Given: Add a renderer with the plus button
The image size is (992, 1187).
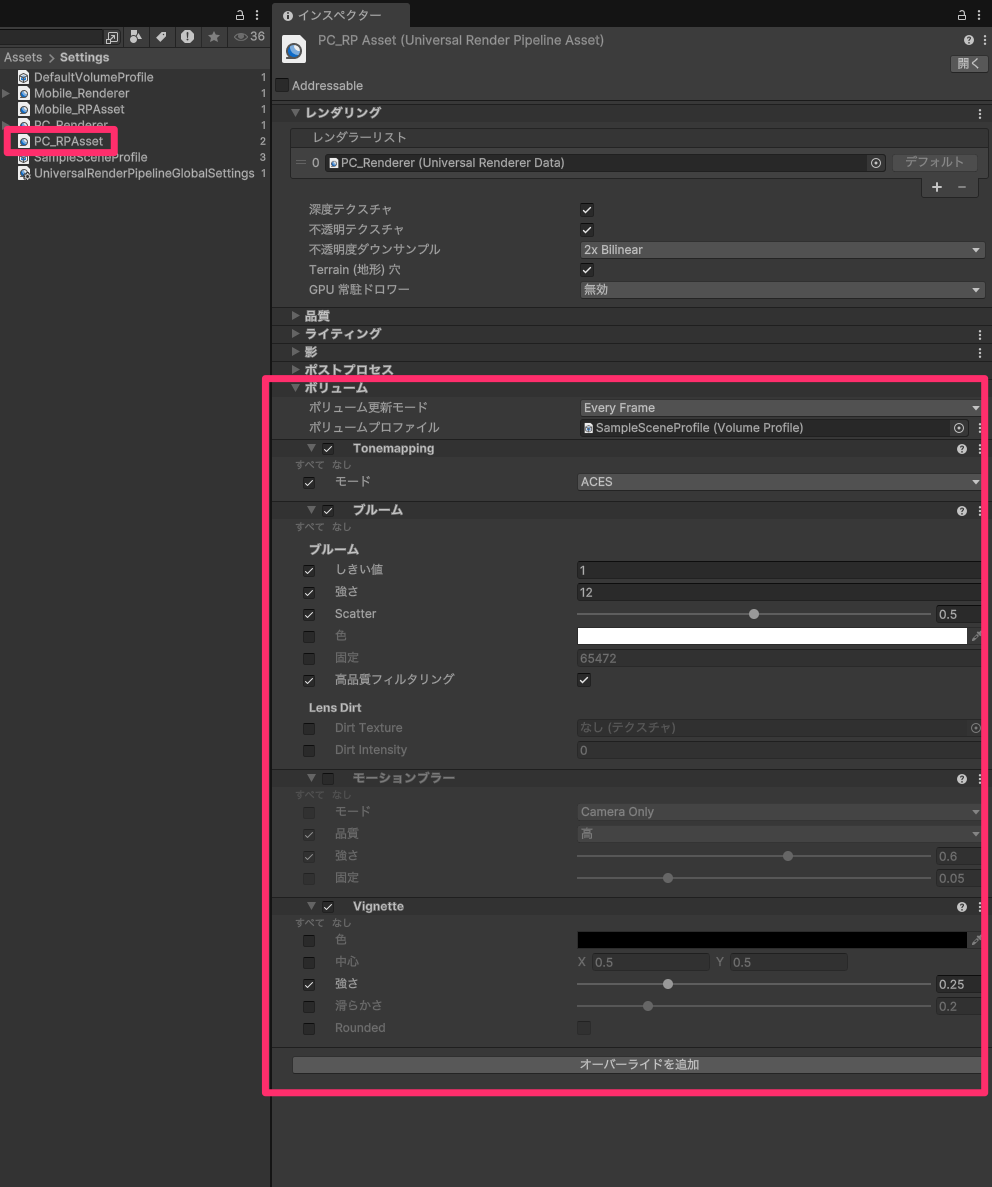Looking at the screenshot, I should (x=937, y=187).
